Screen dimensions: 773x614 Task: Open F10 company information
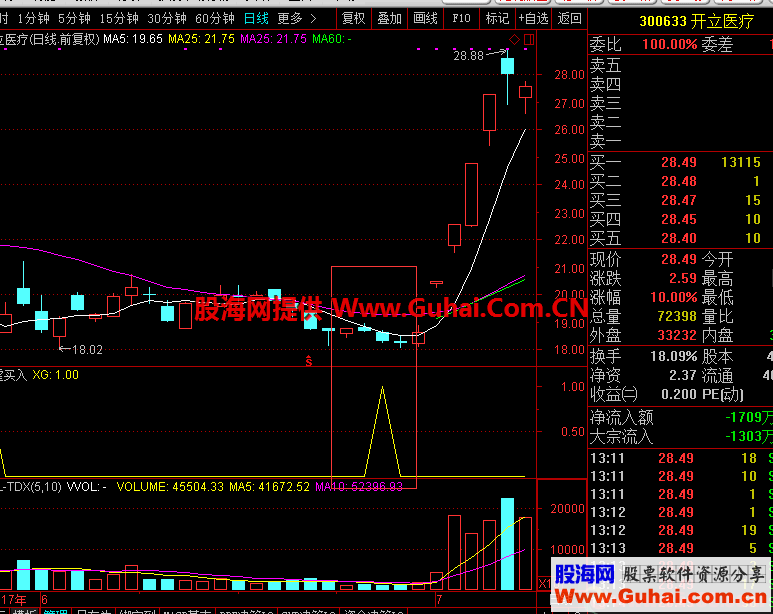click(461, 19)
